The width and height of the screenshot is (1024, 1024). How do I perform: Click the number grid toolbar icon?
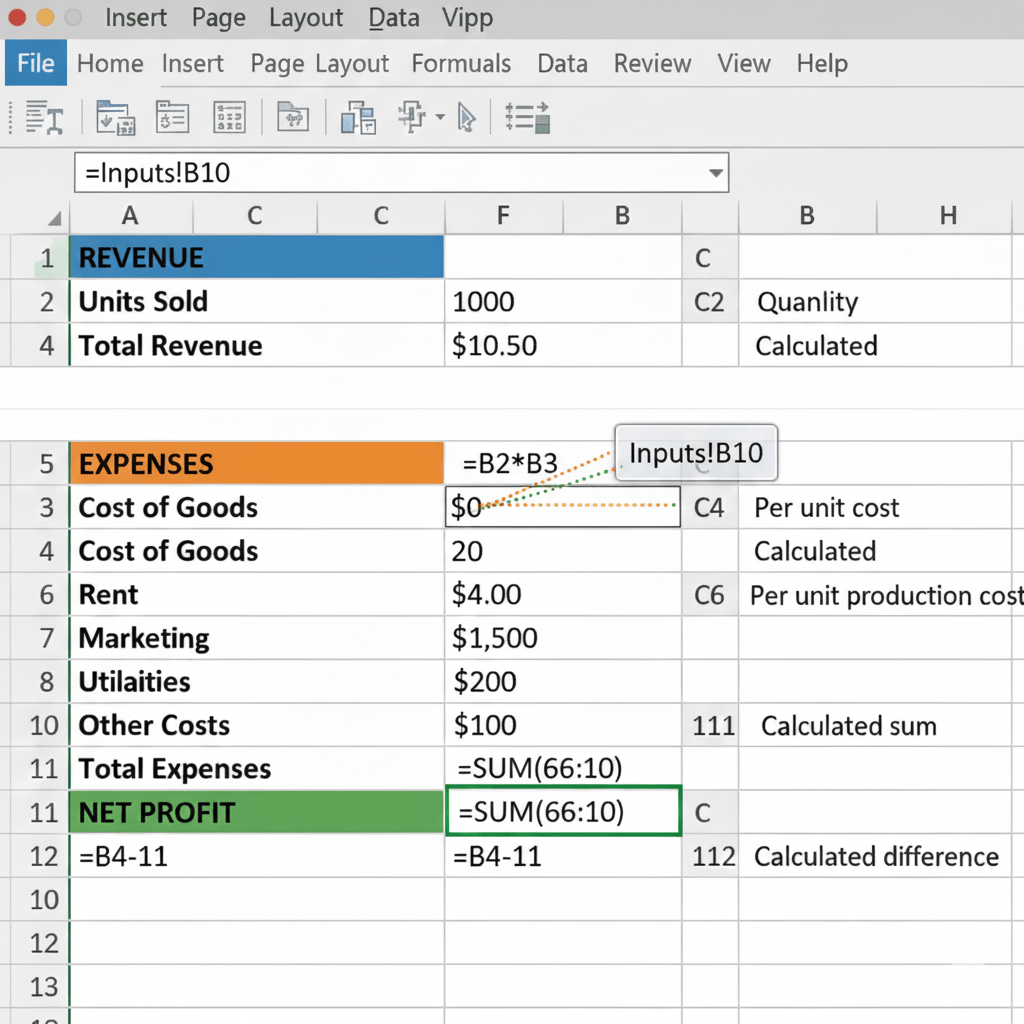pyautogui.click(x=229, y=117)
